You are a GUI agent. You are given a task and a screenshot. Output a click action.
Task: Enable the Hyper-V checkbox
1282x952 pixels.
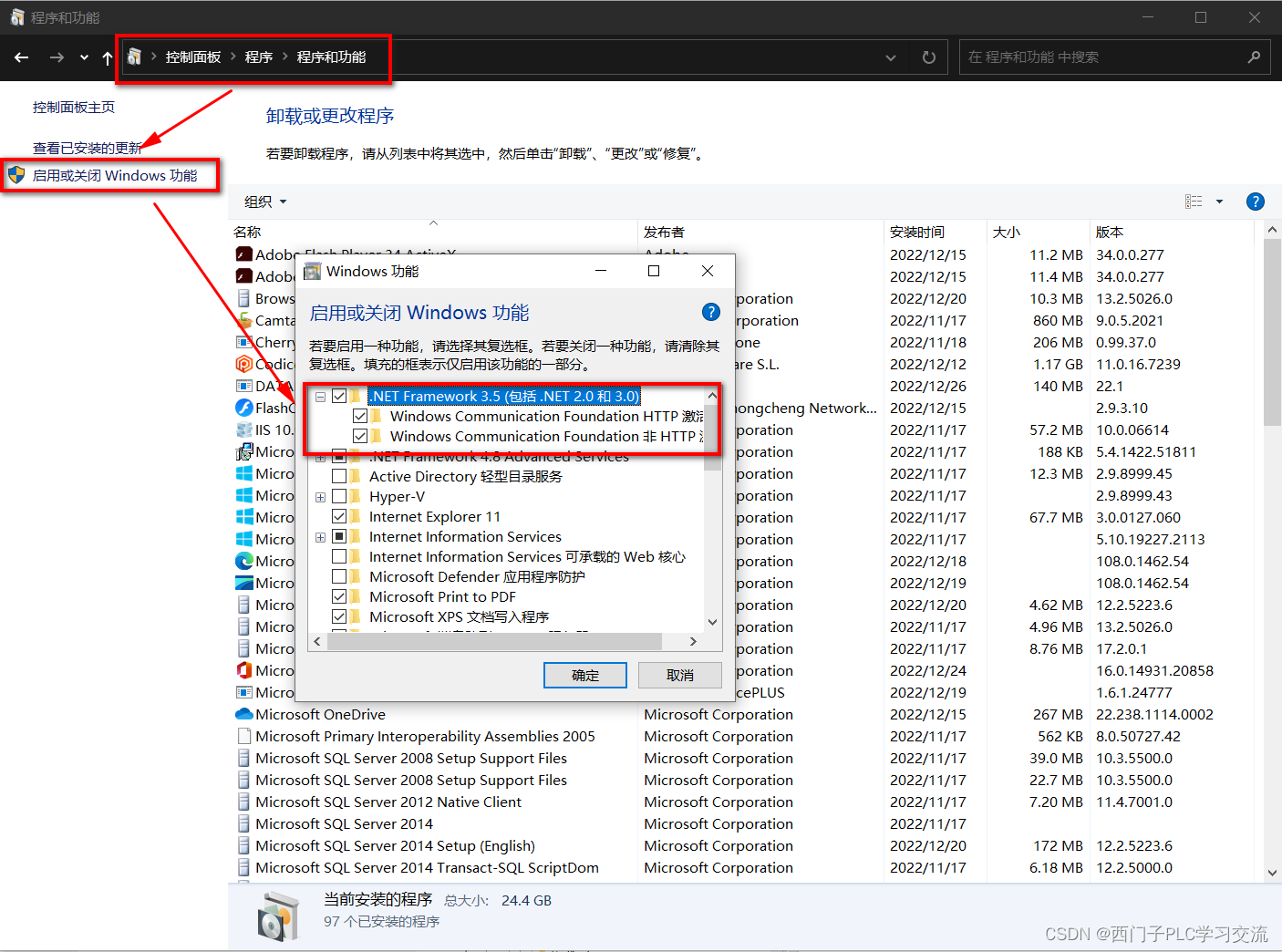(339, 496)
